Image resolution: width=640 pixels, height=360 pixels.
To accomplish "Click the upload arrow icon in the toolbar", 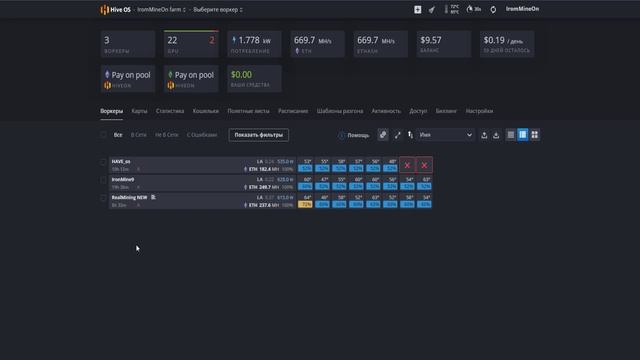I will tap(484, 135).
